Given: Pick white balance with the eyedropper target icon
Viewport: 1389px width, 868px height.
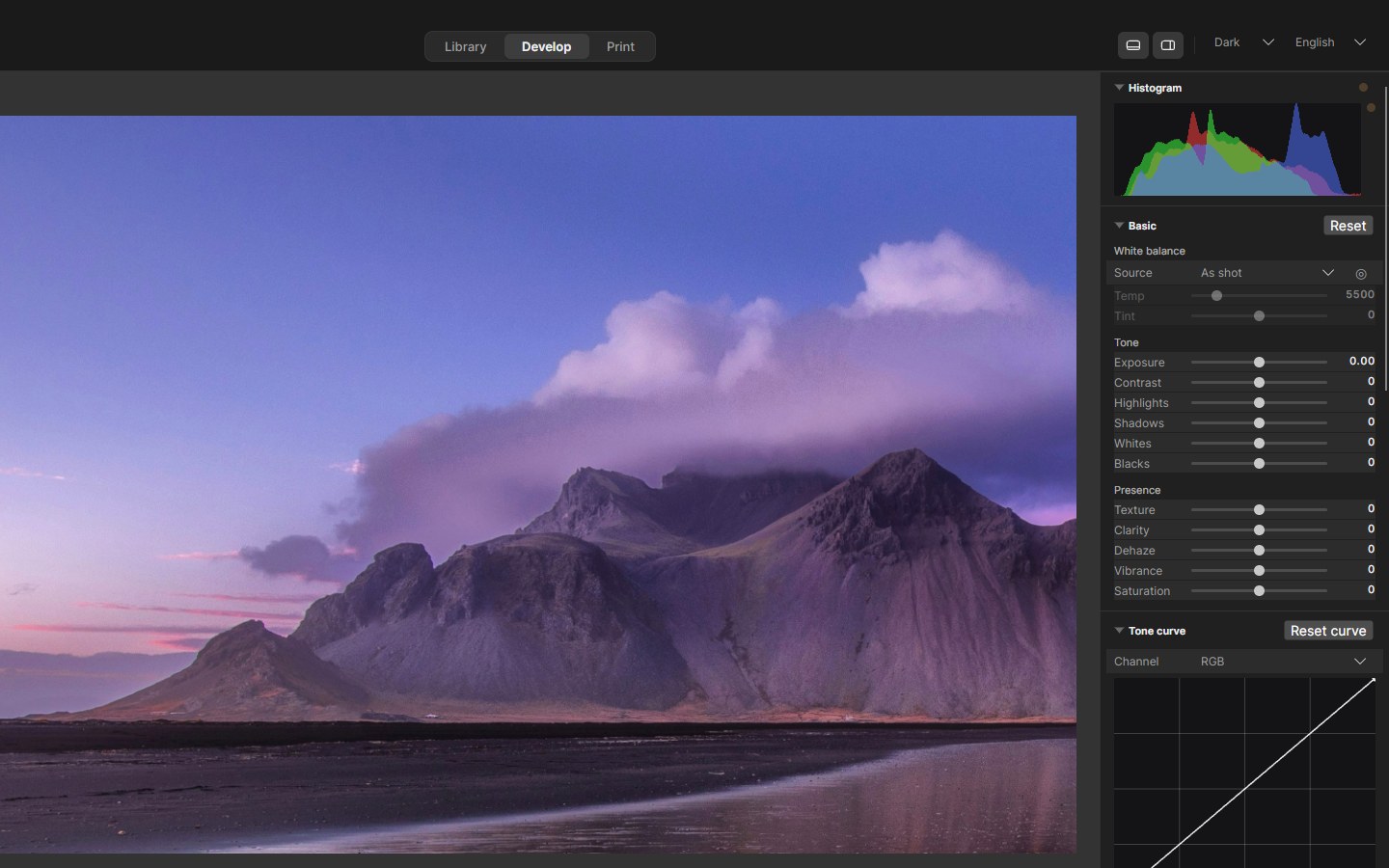Looking at the screenshot, I should [x=1361, y=274].
